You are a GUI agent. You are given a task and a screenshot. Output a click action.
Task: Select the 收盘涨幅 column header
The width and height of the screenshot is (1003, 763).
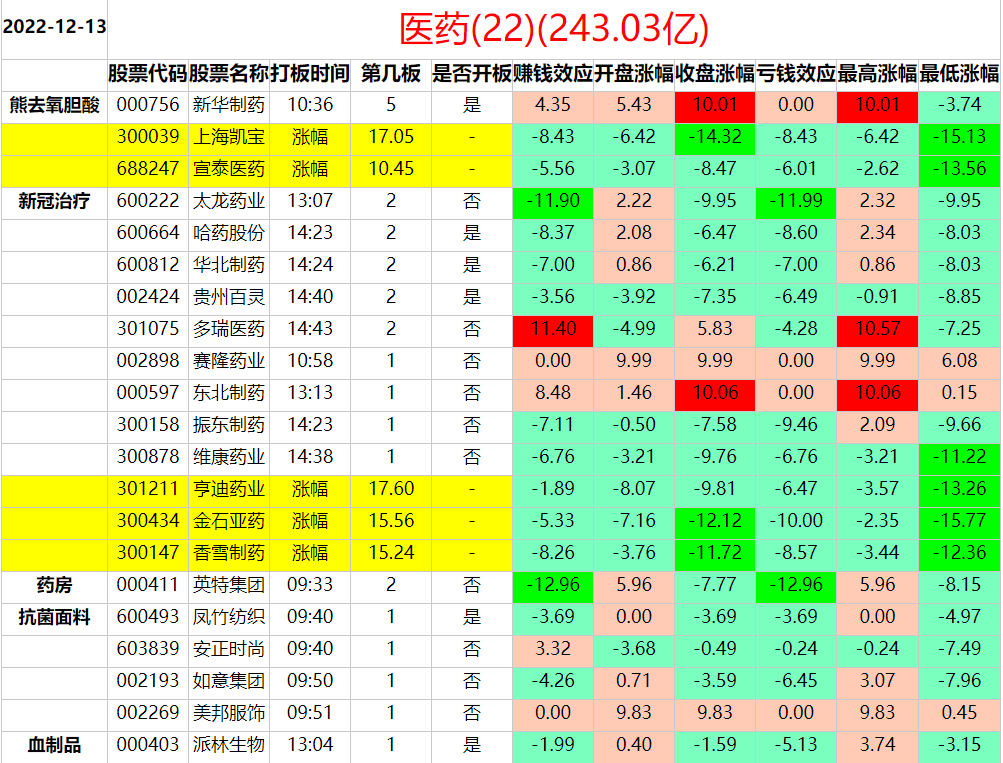point(715,74)
